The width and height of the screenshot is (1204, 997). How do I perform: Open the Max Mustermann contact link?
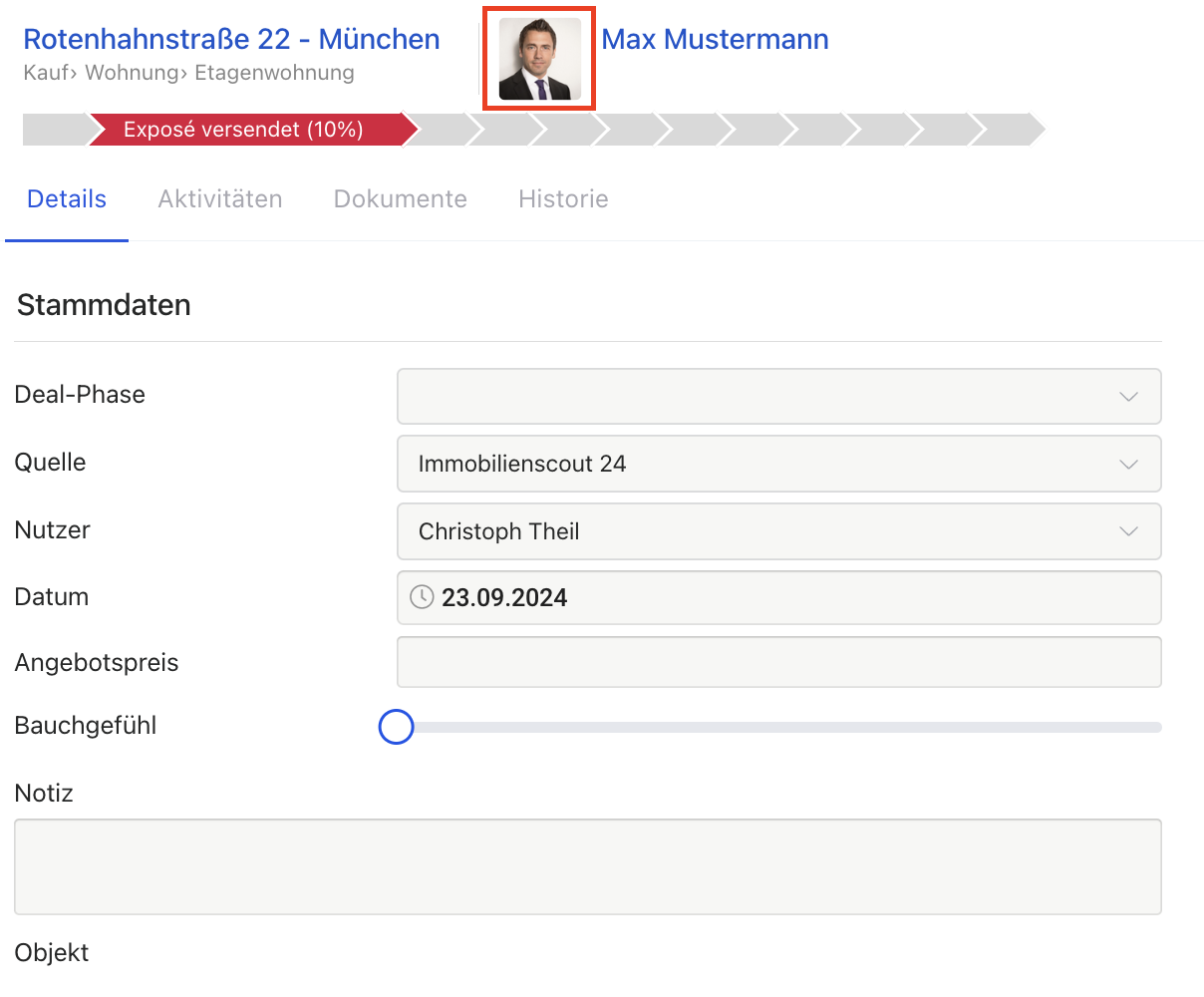click(x=715, y=39)
